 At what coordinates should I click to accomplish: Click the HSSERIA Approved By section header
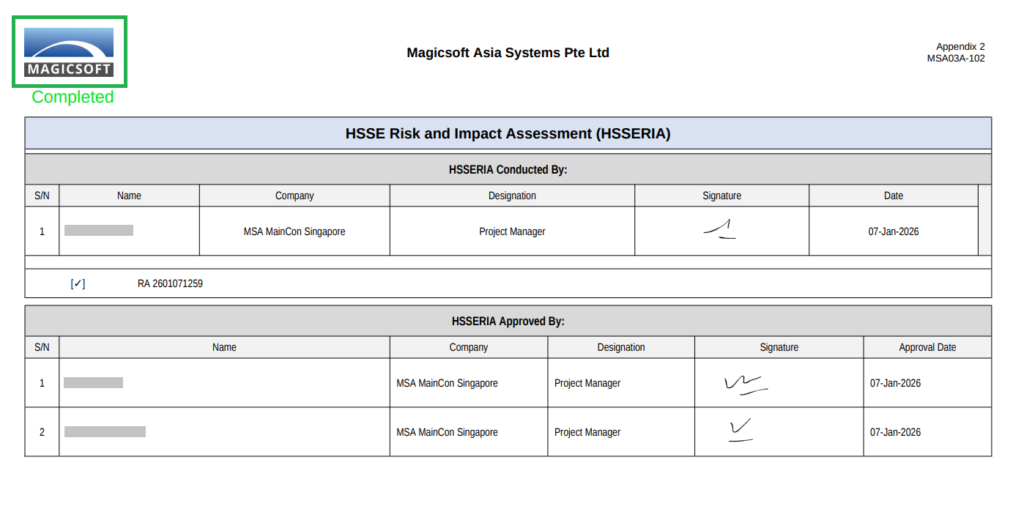pos(508,321)
